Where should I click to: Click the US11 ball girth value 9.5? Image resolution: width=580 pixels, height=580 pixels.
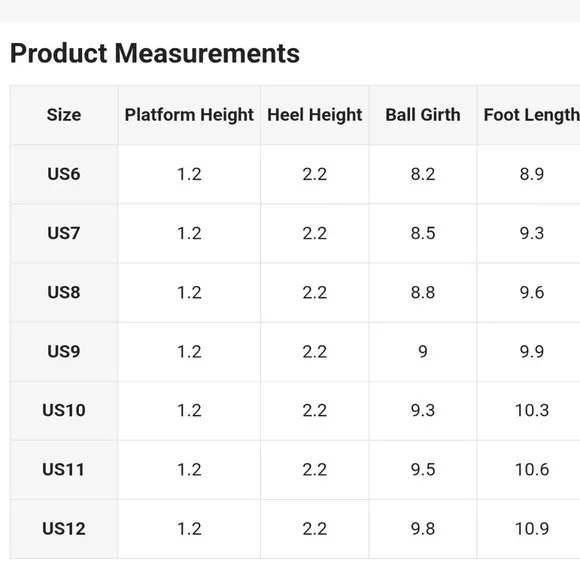click(x=423, y=469)
